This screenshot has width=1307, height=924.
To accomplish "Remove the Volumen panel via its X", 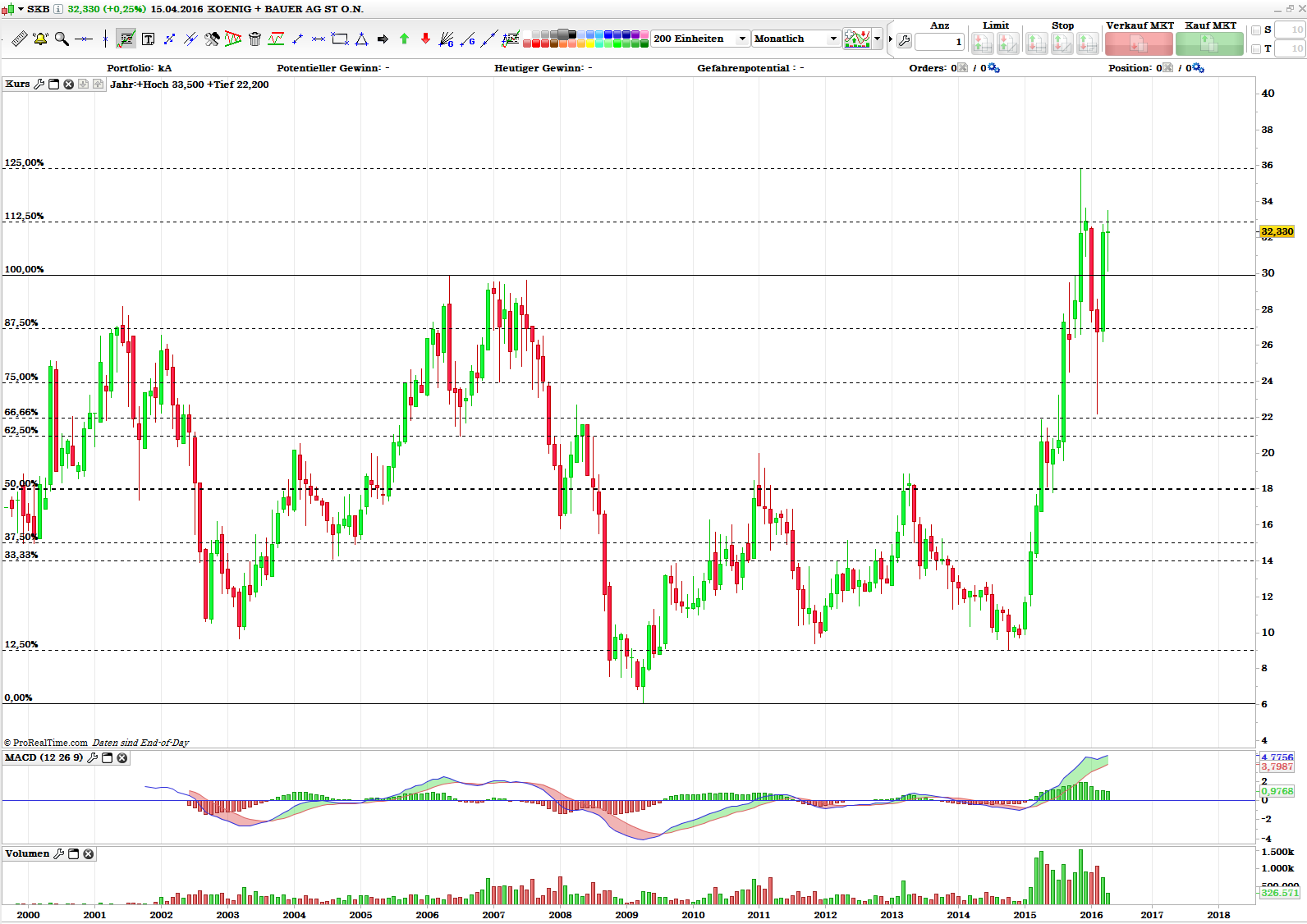I will click(x=89, y=854).
